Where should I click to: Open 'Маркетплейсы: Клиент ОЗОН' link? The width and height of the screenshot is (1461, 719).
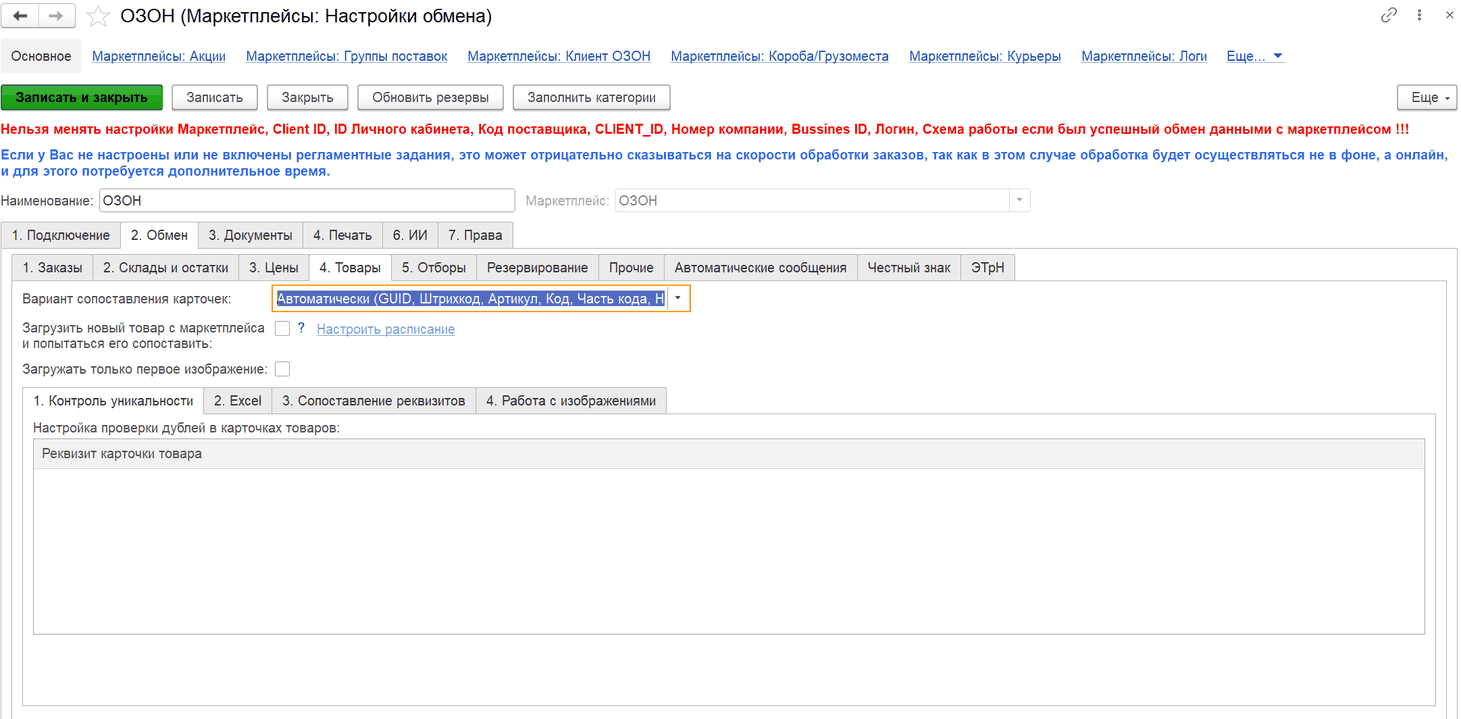(x=559, y=56)
